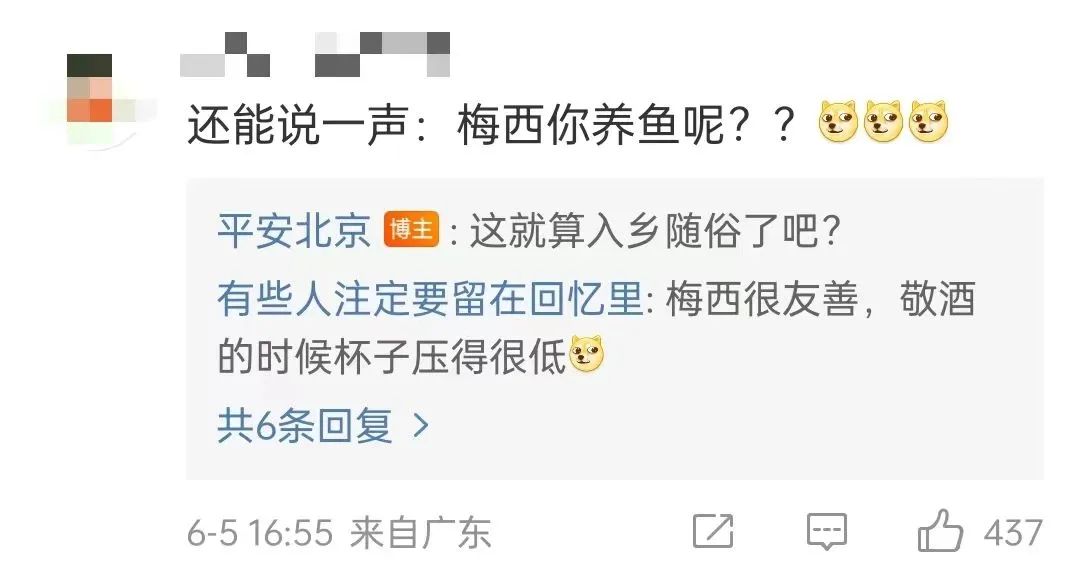Open 平安北京 user profile

(x=294, y=230)
